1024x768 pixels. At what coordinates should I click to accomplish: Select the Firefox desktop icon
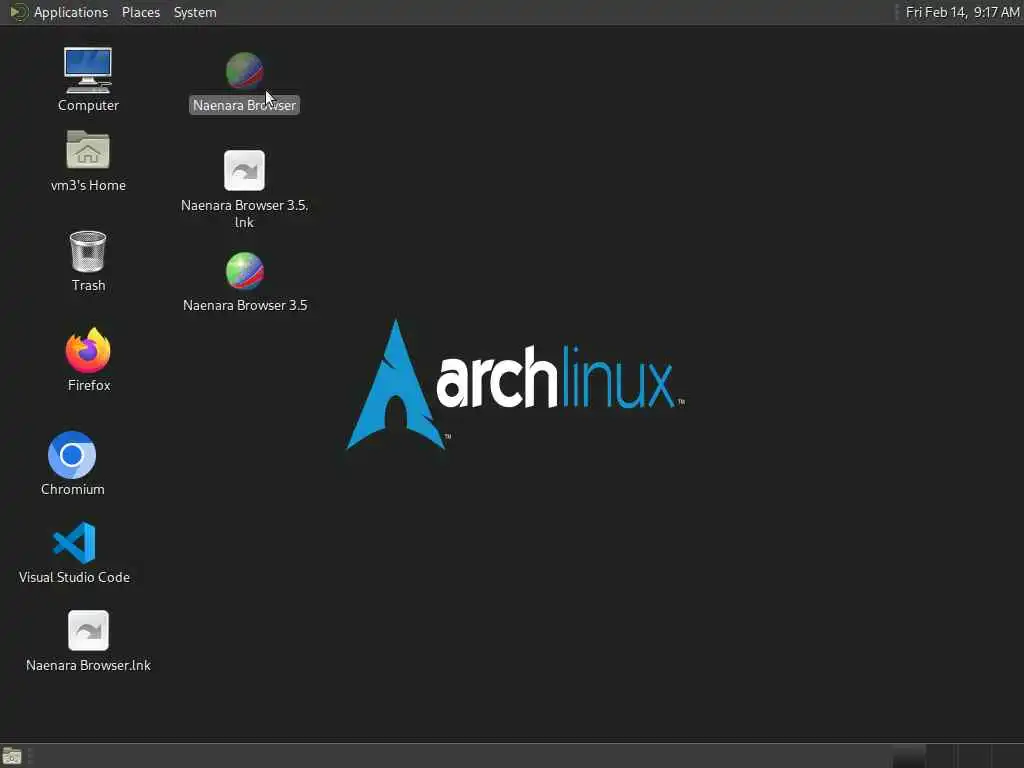pos(88,351)
